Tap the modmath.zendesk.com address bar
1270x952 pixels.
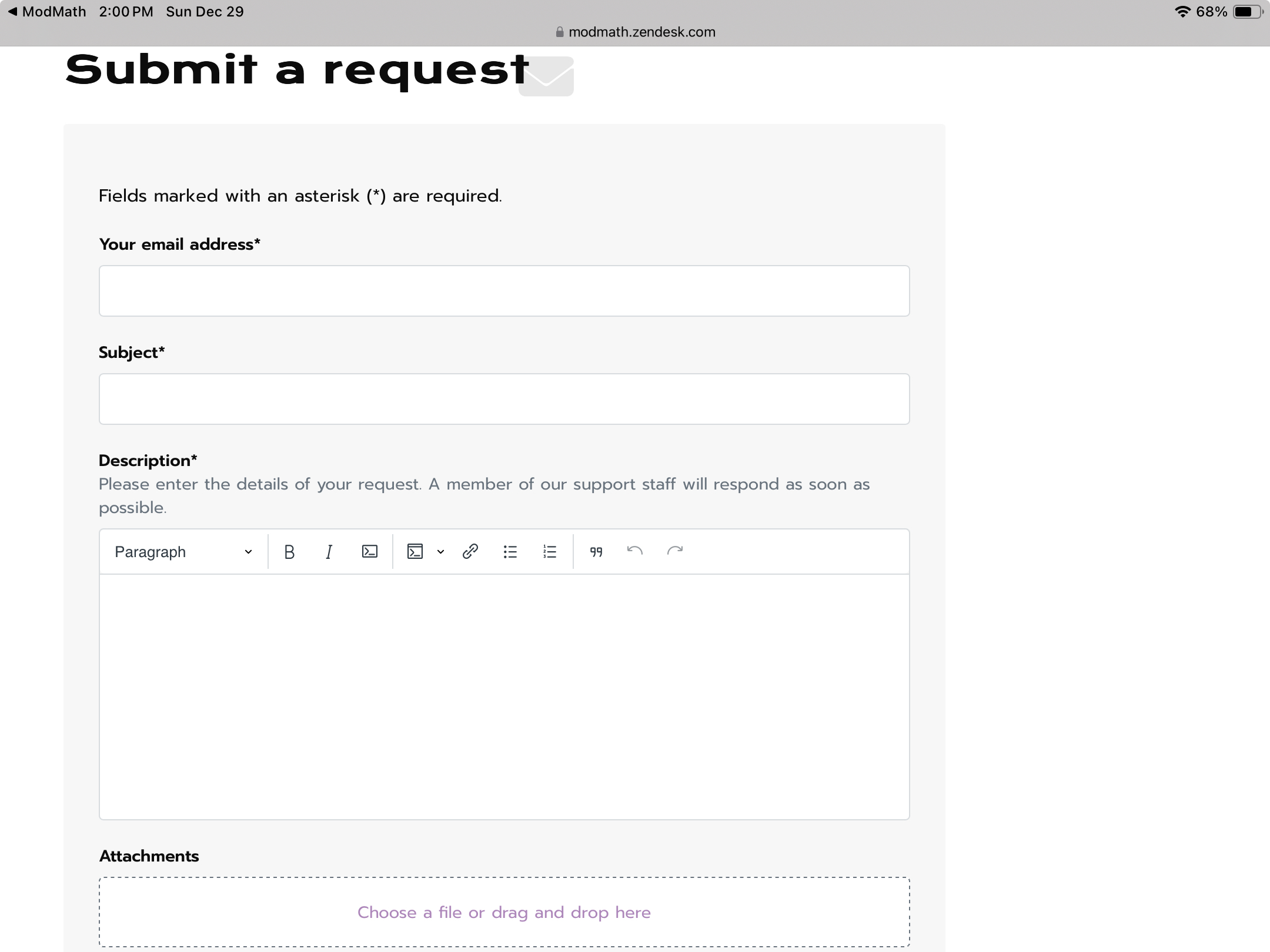tap(636, 32)
